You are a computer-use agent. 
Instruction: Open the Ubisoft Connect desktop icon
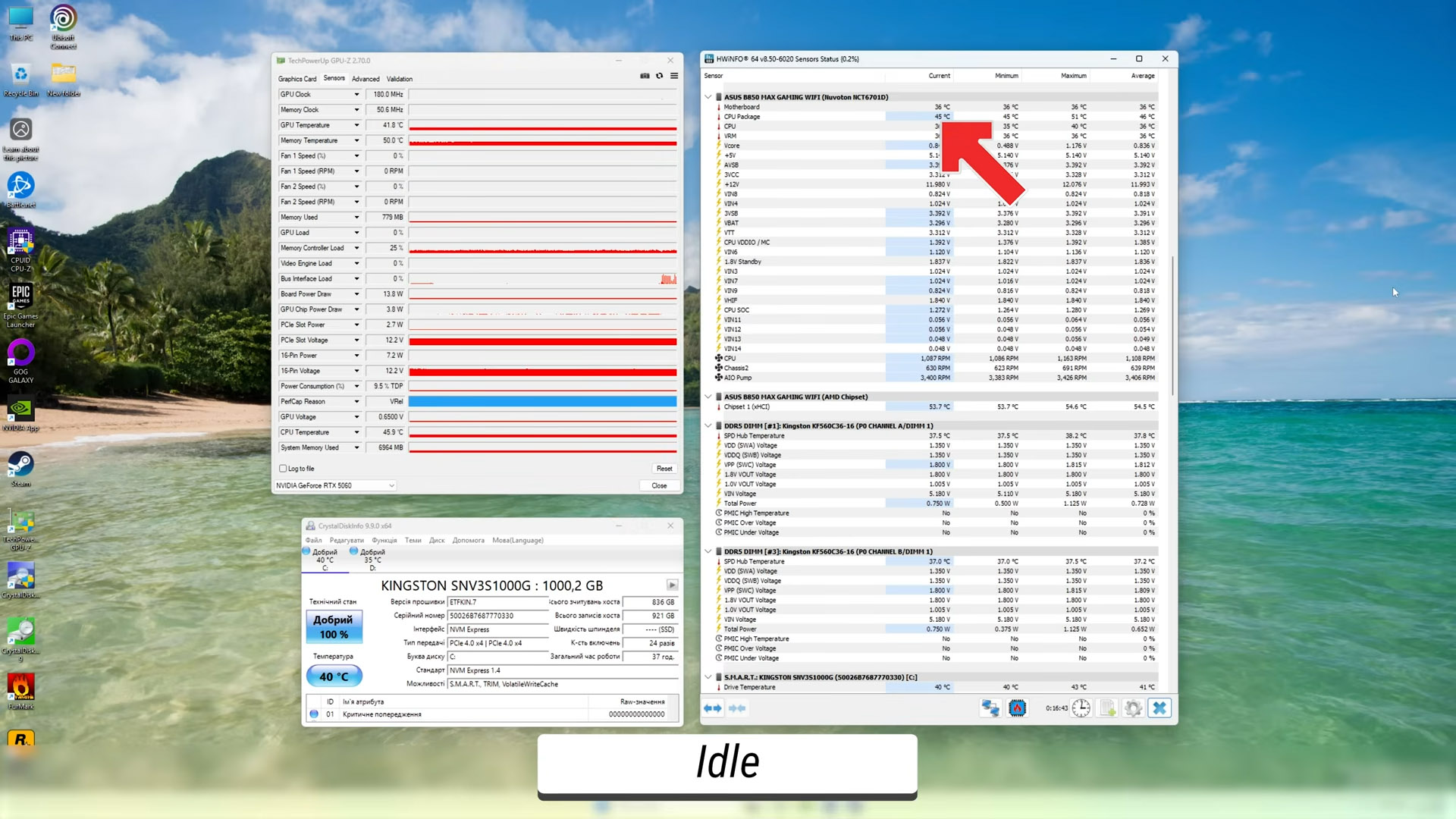(x=64, y=27)
